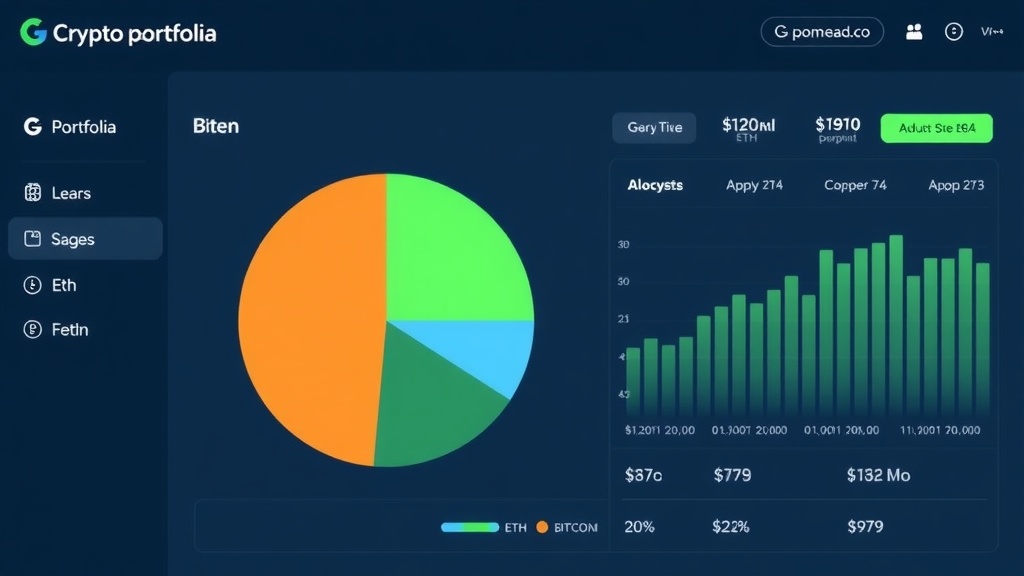Click the G icon inside the search box
The image size is (1024, 576).
[781, 32]
